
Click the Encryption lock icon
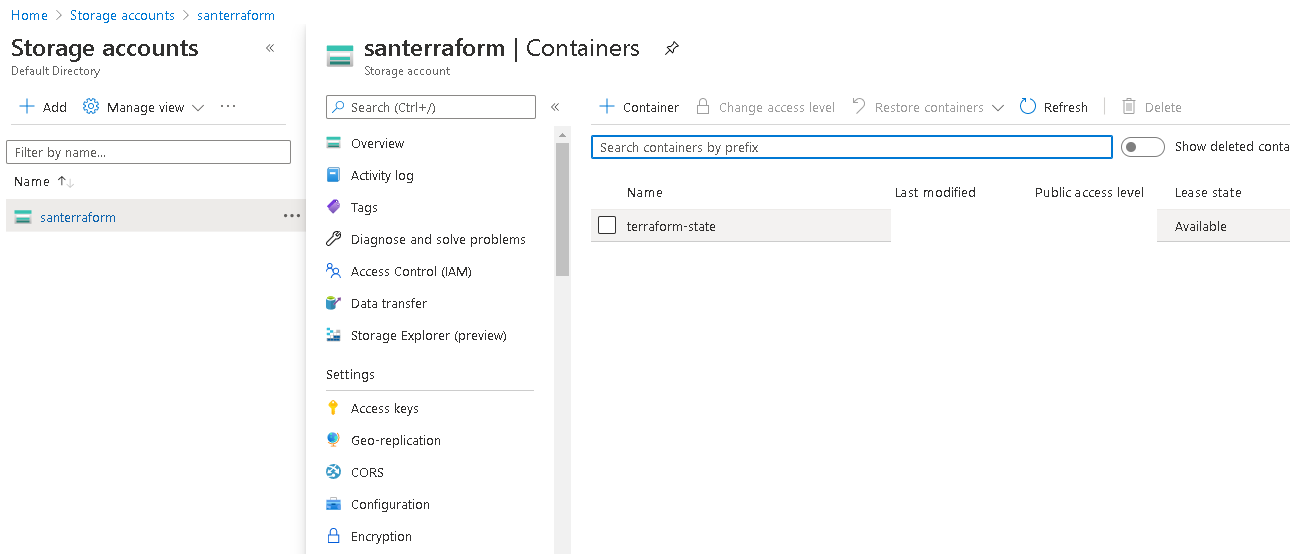(x=334, y=536)
